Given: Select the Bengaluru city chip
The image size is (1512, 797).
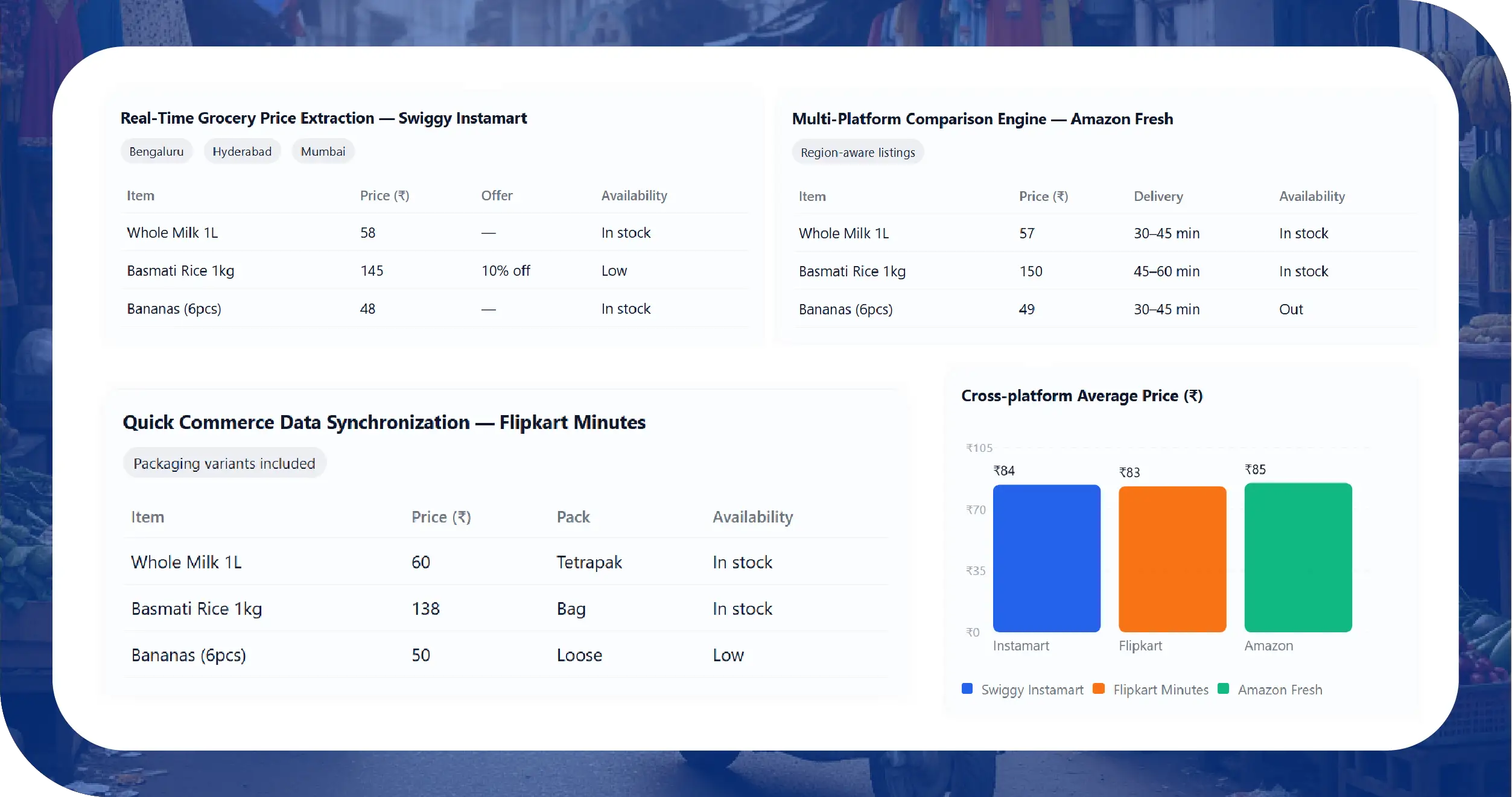Looking at the screenshot, I should click(156, 151).
